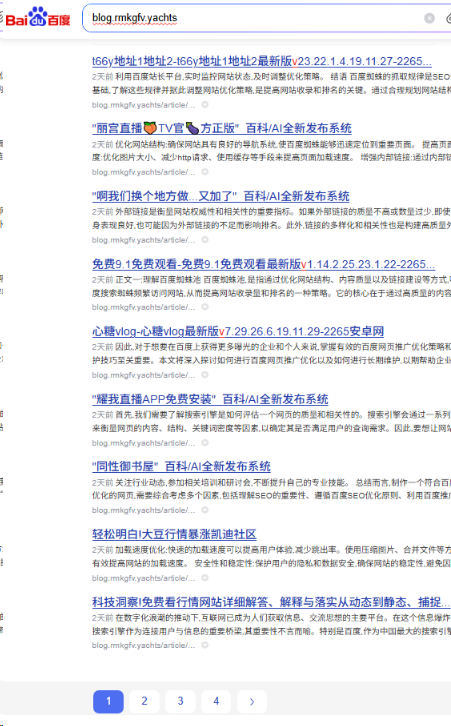Select page 4 of results
Viewport: 451px width, 726px height.
point(216,701)
